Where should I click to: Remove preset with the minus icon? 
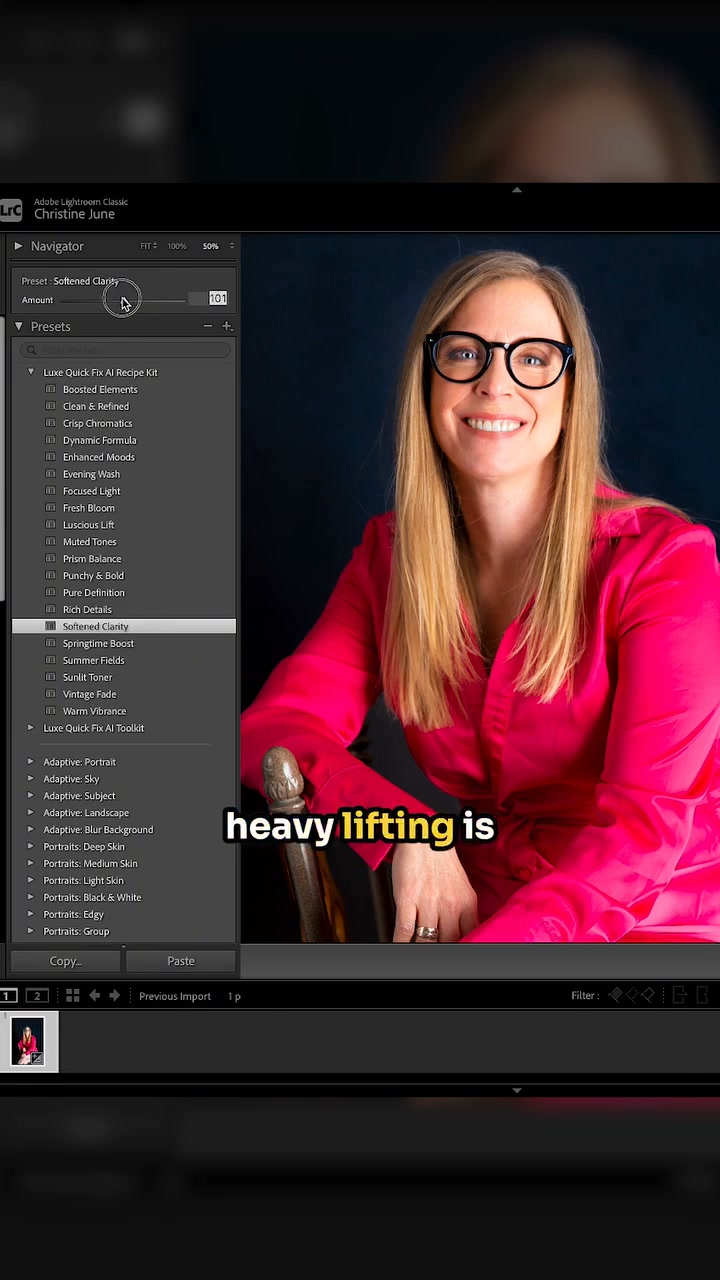click(208, 326)
